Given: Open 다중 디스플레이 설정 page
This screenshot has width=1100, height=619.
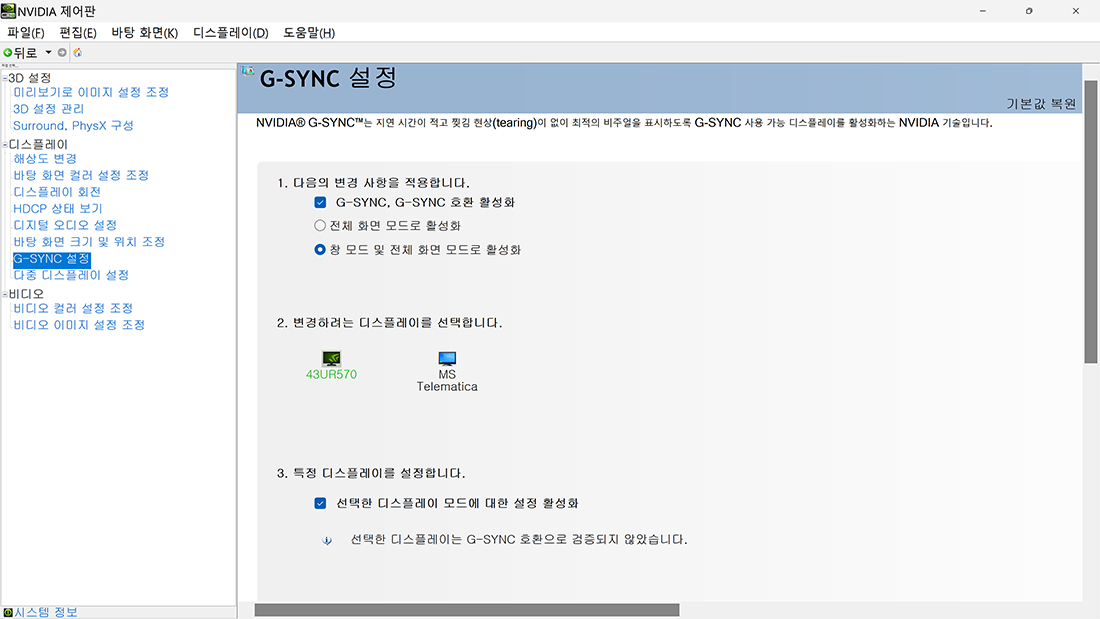Looking at the screenshot, I should (71, 275).
